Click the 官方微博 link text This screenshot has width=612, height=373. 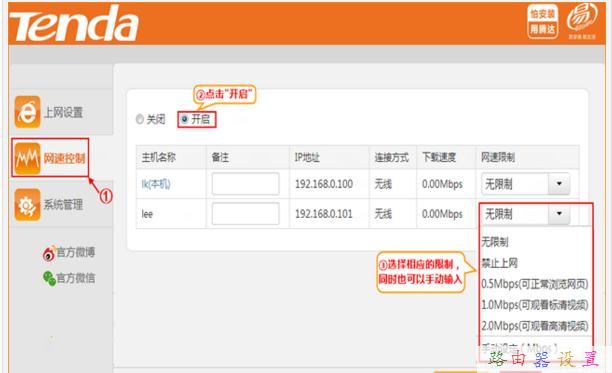(x=76, y=252)
